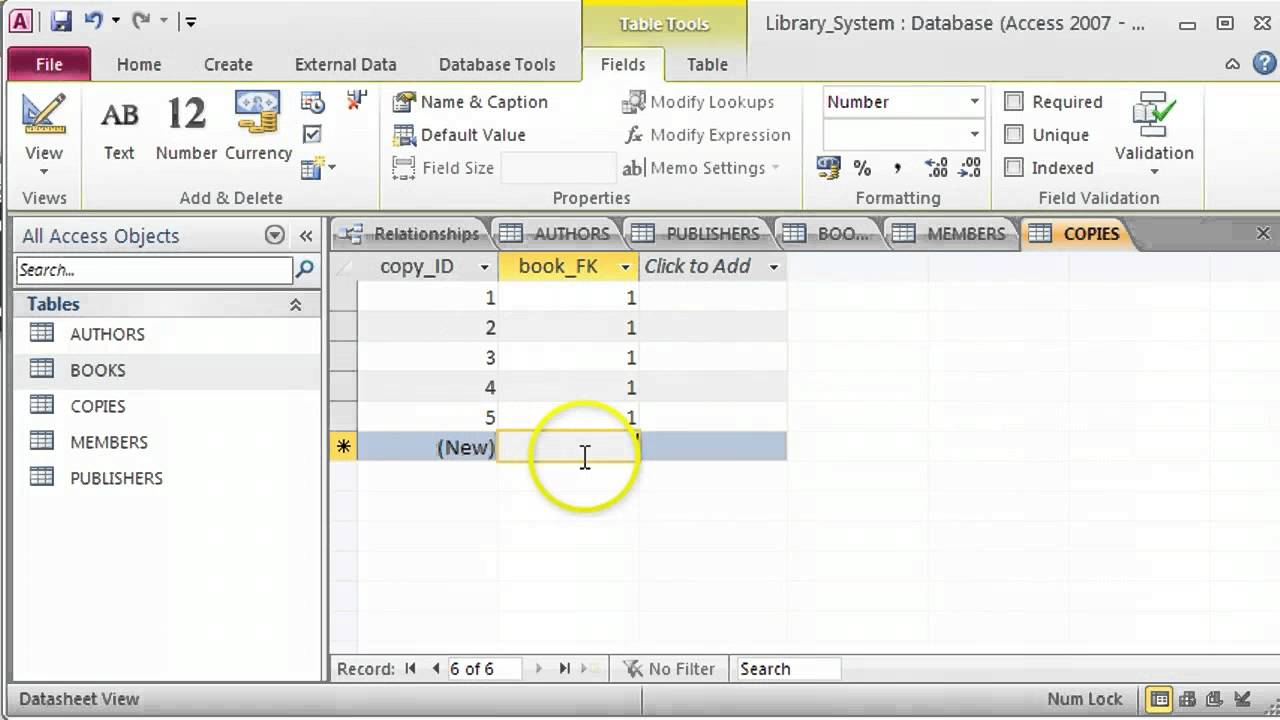
Task: Enable the Required checkbox
Action: [1014, 102]
